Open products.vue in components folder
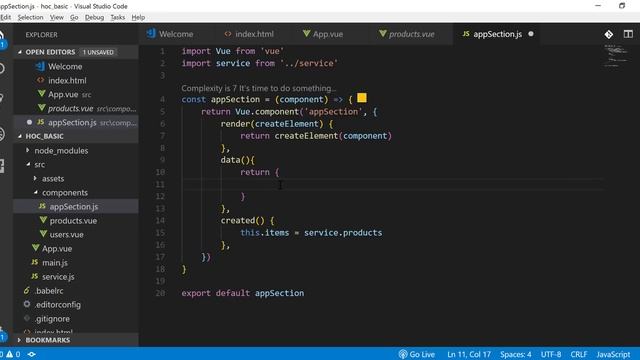Image resolution: width=640 pixels, height=360 pixels. point(76,220)
